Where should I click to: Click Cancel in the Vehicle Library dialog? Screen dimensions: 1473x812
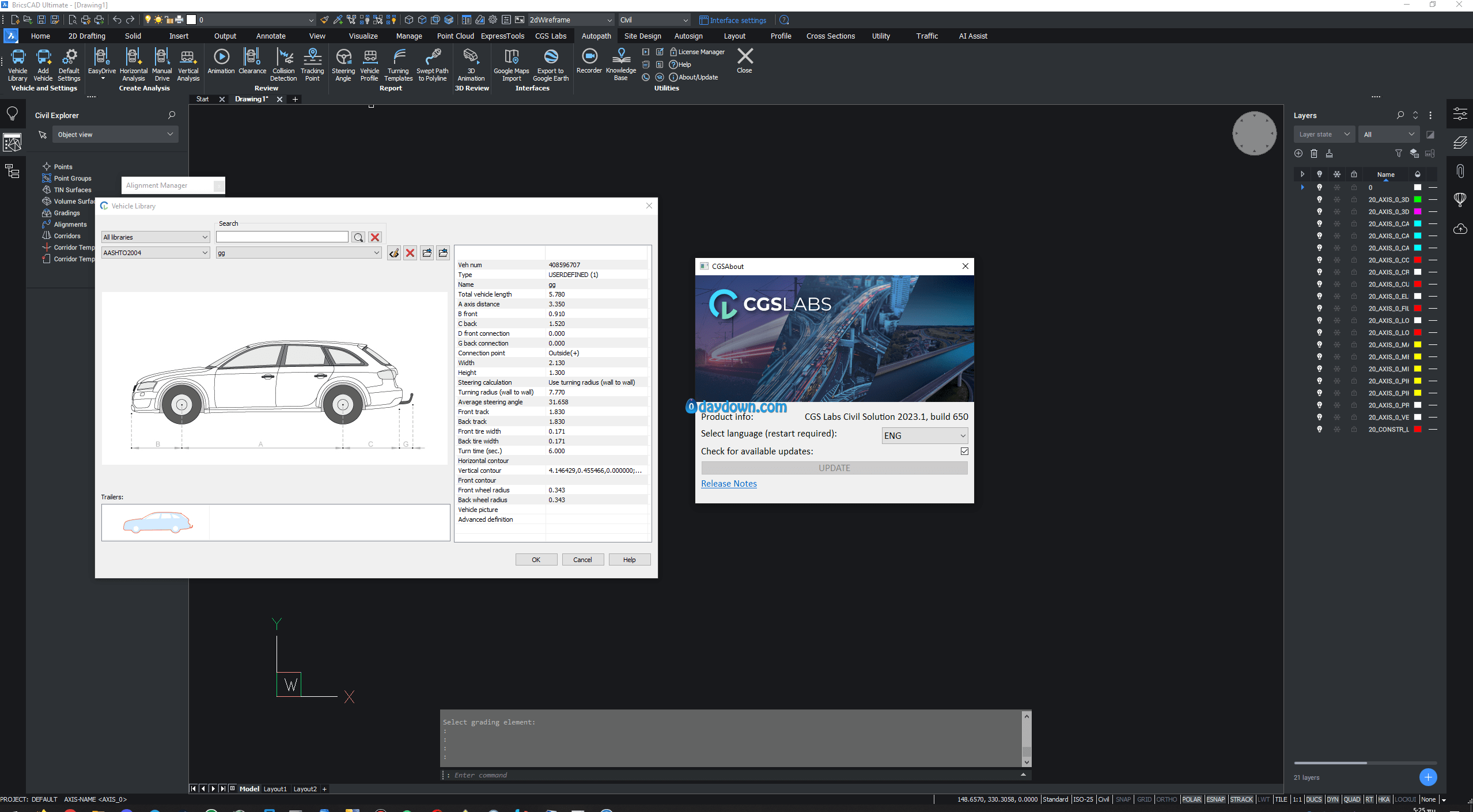pyautogui.click(x=582, y=560)
